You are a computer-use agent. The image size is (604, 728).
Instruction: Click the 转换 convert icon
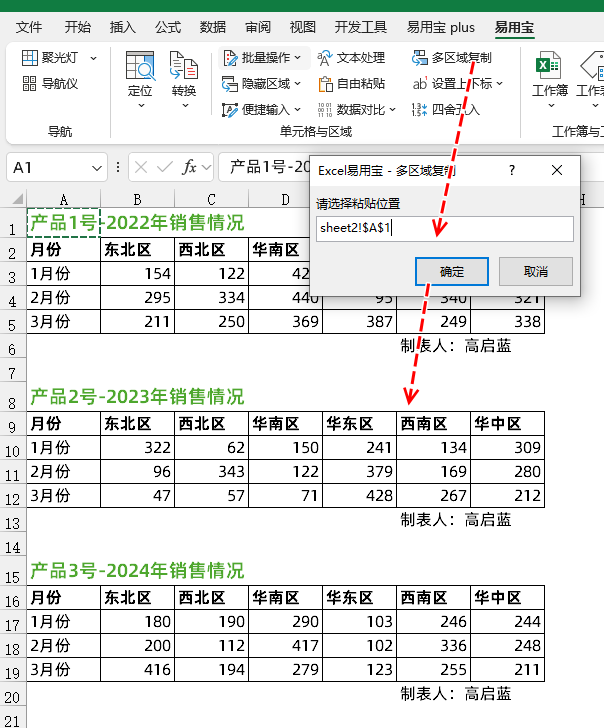pos(184,65)
